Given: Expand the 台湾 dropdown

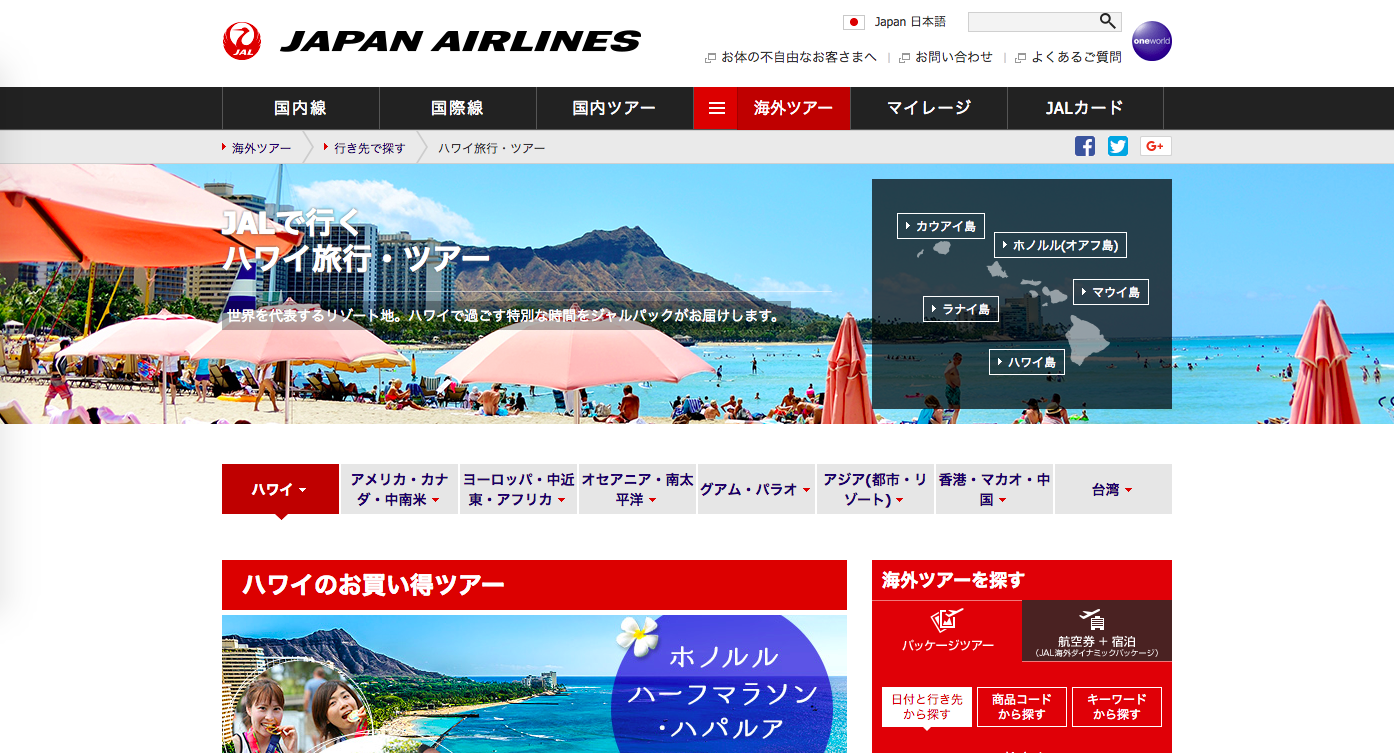Looking at the screenshot, I should [1113, 489].
